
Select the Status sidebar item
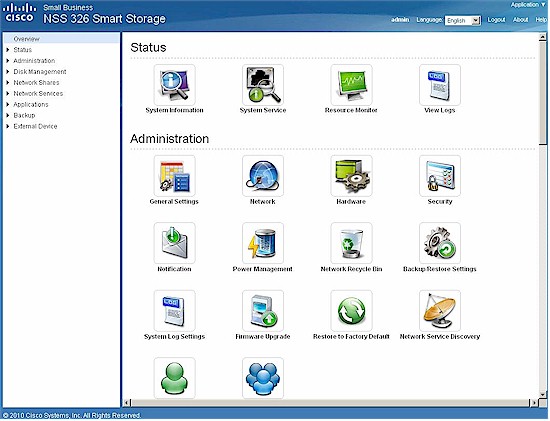coord(22,50)
